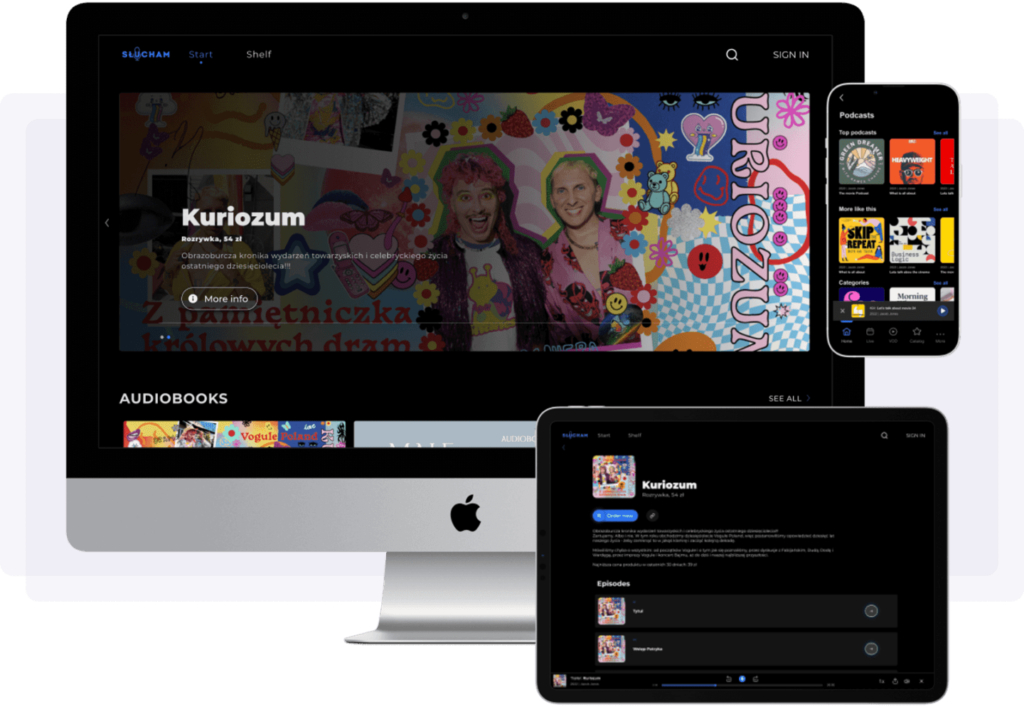Select the VOD icon in the phone bottom bar
This screenshot has height=707, width=1024.
893,332
